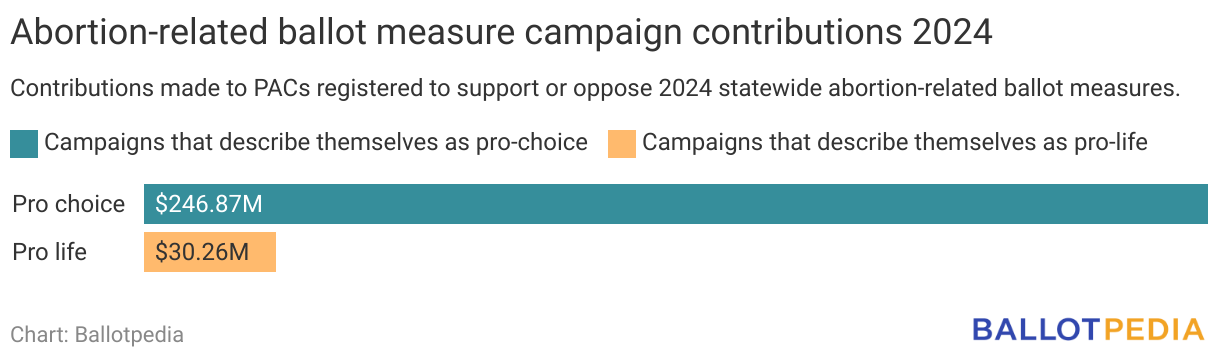This screenshot has width=1220, height=360.
Task: Click the teal pro-choice legend swatch
Action: pos(25,144)
